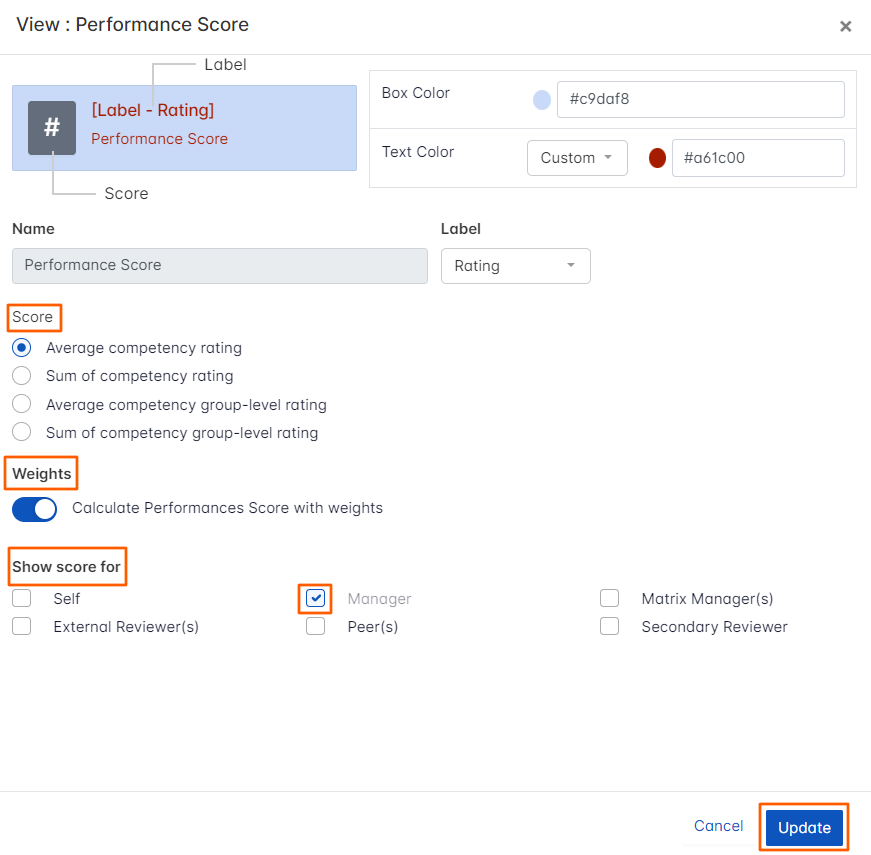This screenshot has height=855, width=871.
Task: Choose Average competency group-level rating
Action: click(22, 405)
